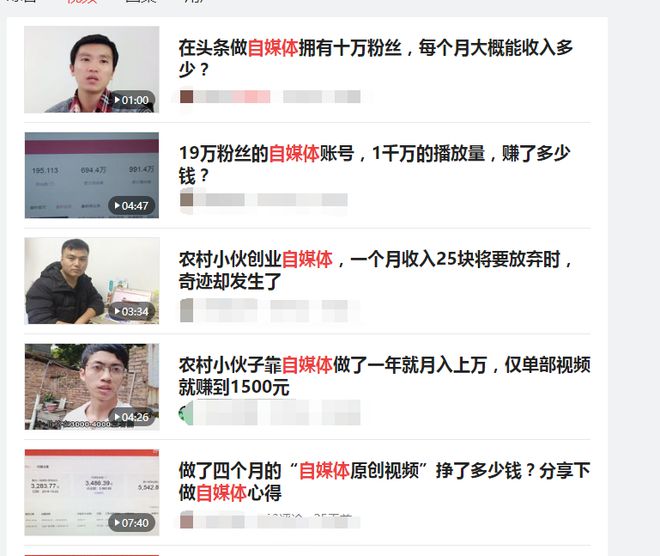Play the 04:26 video badge
660x556 pixels.
(132, 417)
